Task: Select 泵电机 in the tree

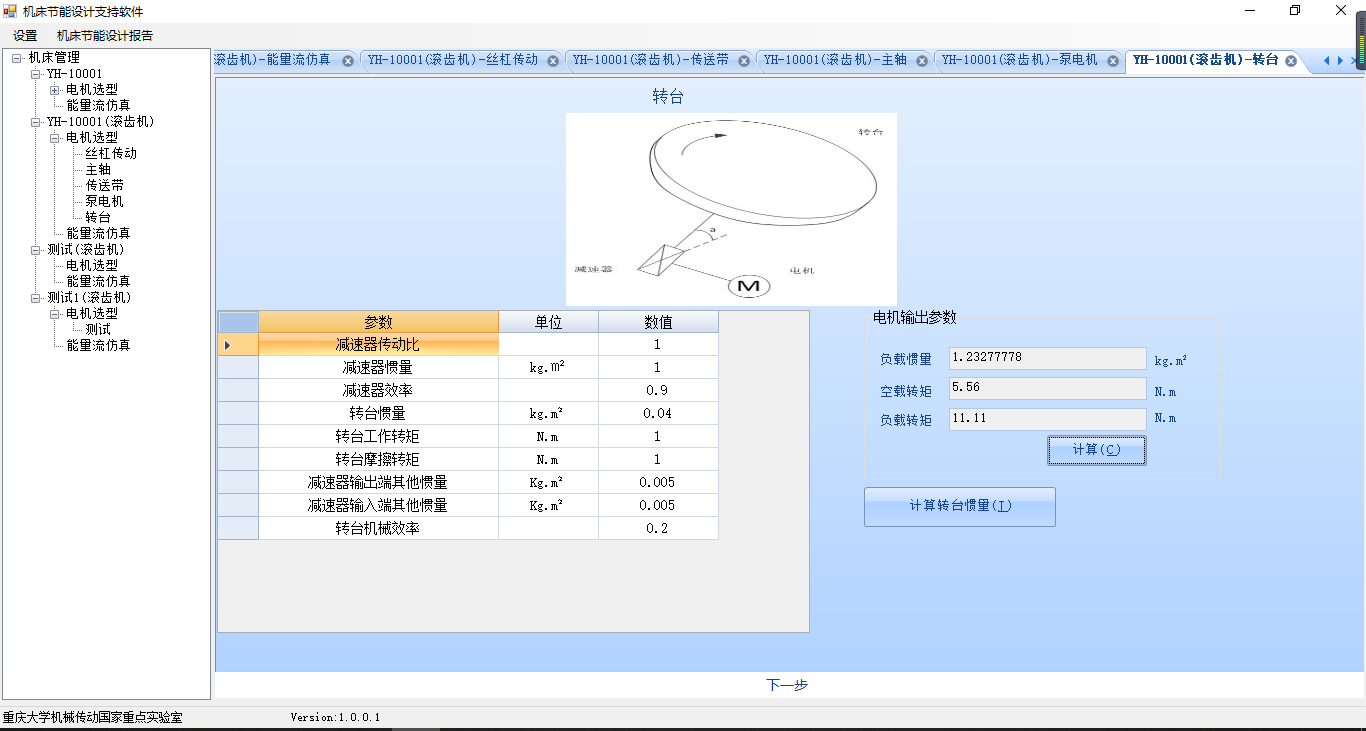Action: click(x=104, y=202)
